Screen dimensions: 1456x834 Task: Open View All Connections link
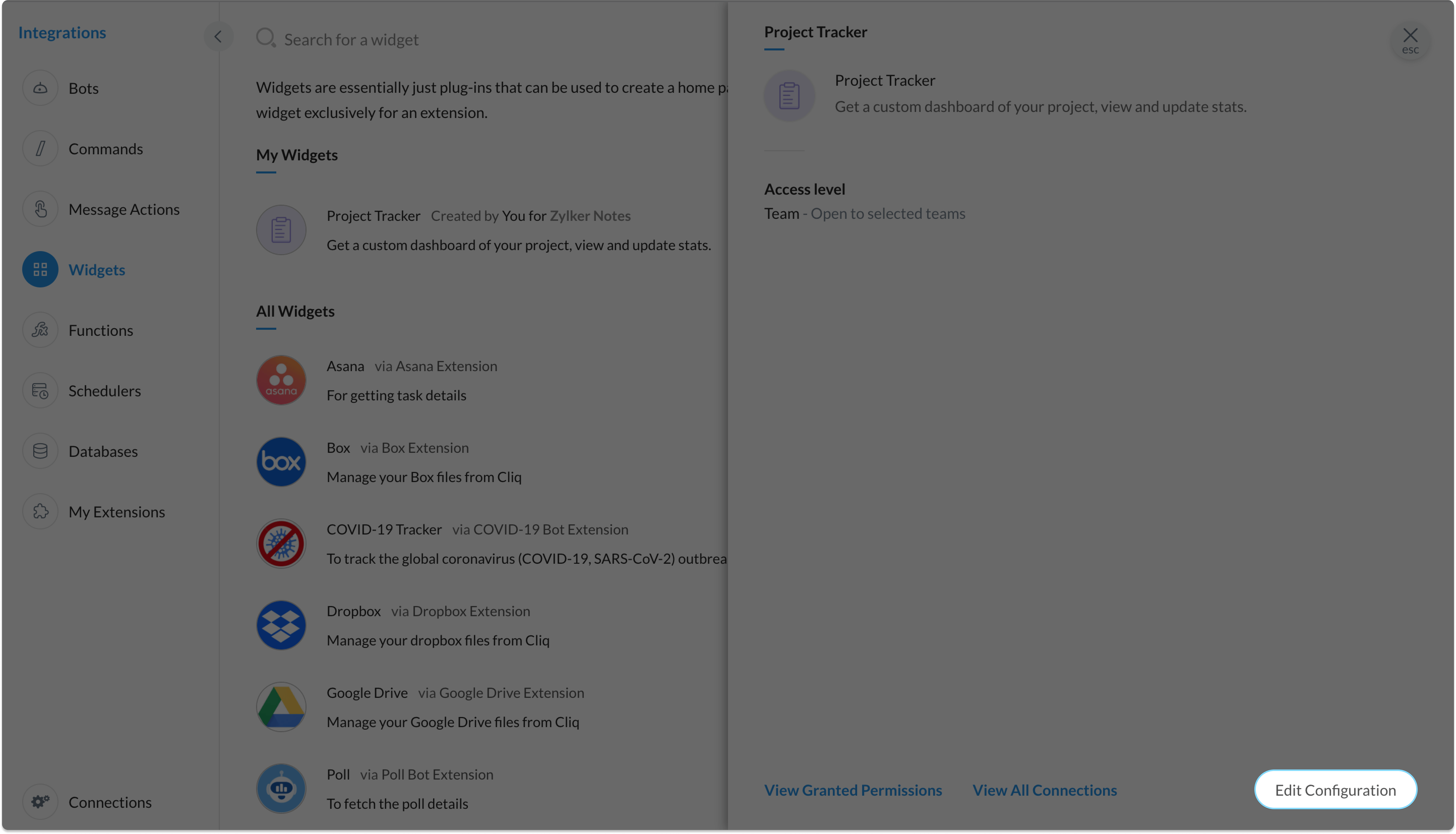click(1045, 790)
